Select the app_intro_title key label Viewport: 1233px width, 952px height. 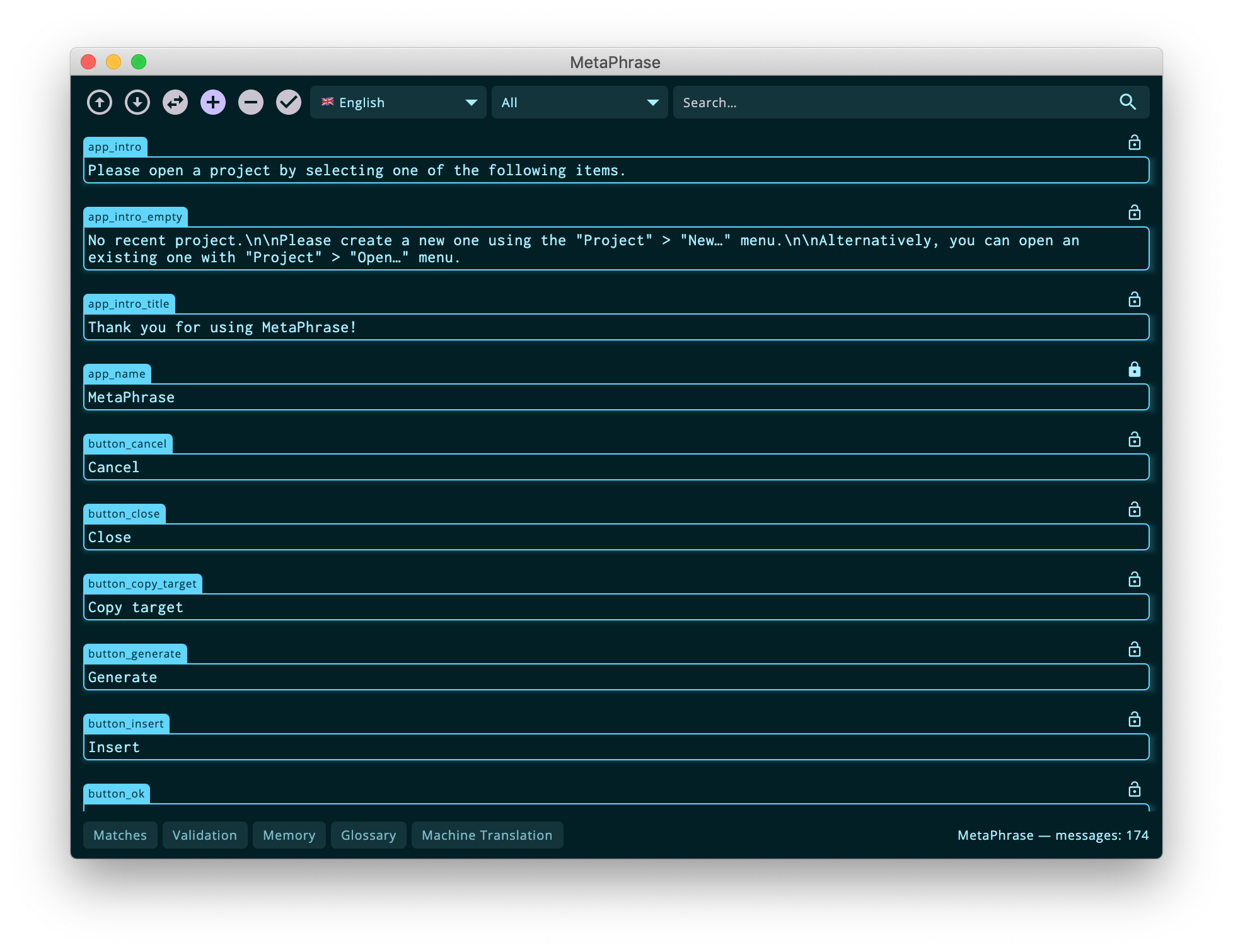point(129,304)
